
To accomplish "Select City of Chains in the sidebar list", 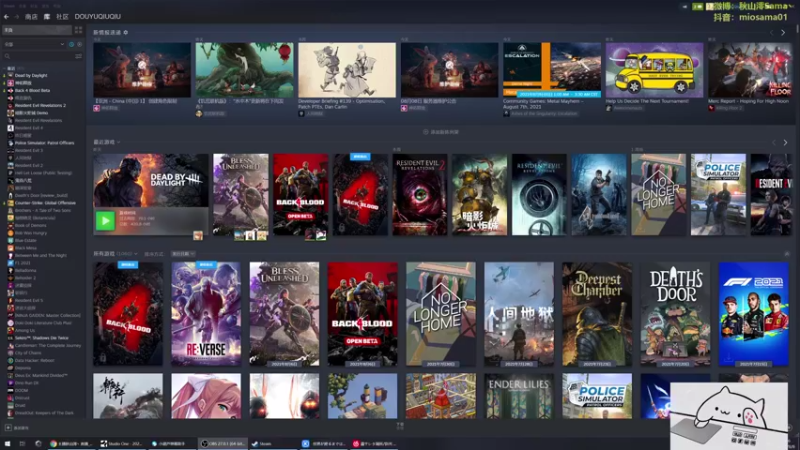I will tap(28, 353).
